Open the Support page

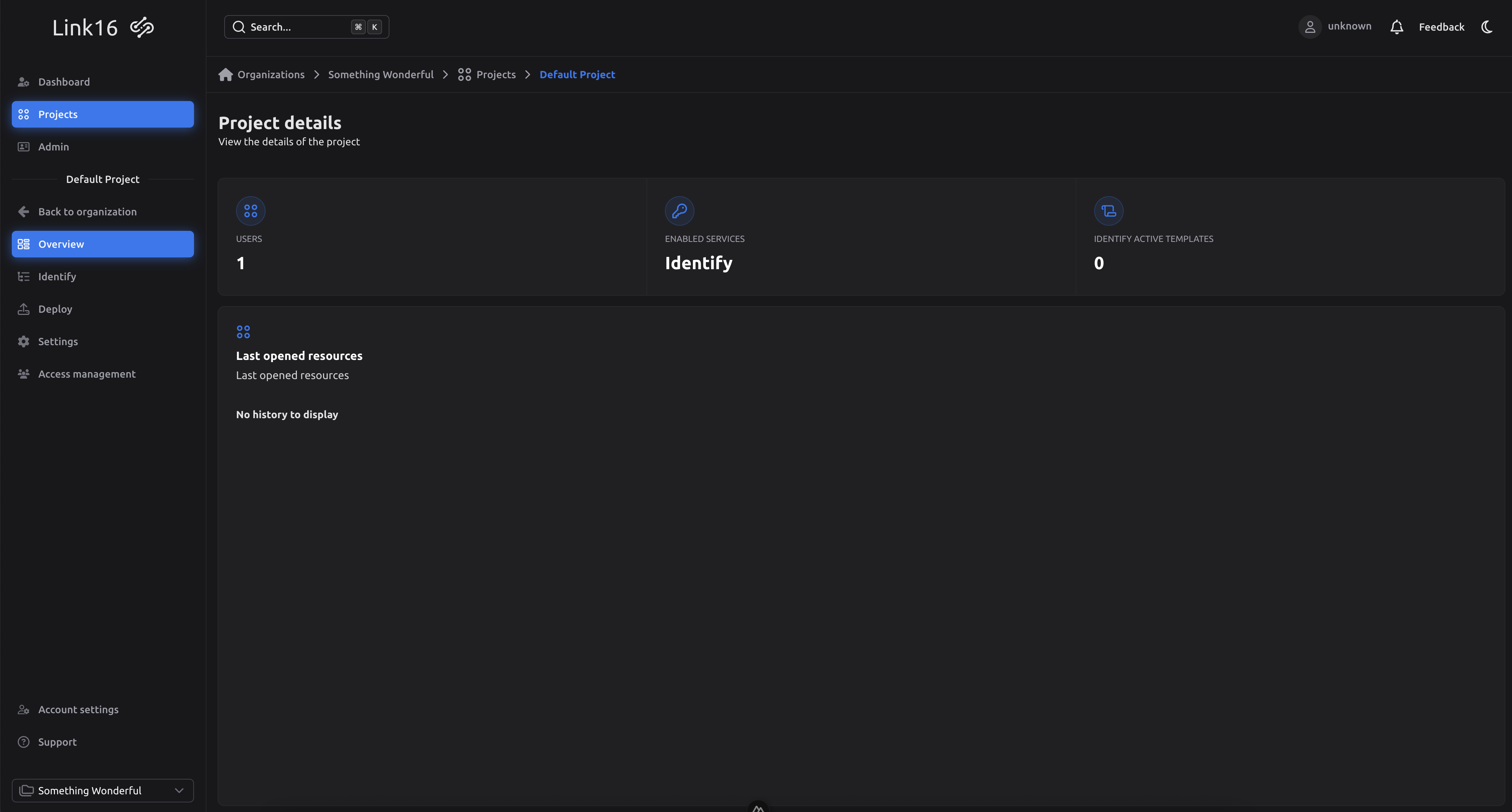coord(57,742)
